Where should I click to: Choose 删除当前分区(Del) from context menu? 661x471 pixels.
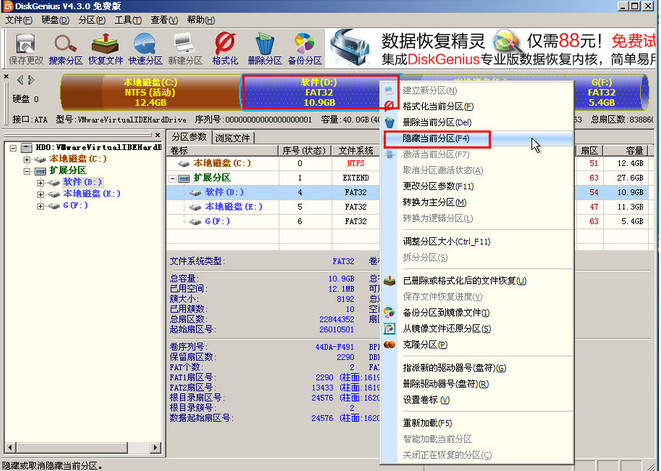click(x=476, y=122)
